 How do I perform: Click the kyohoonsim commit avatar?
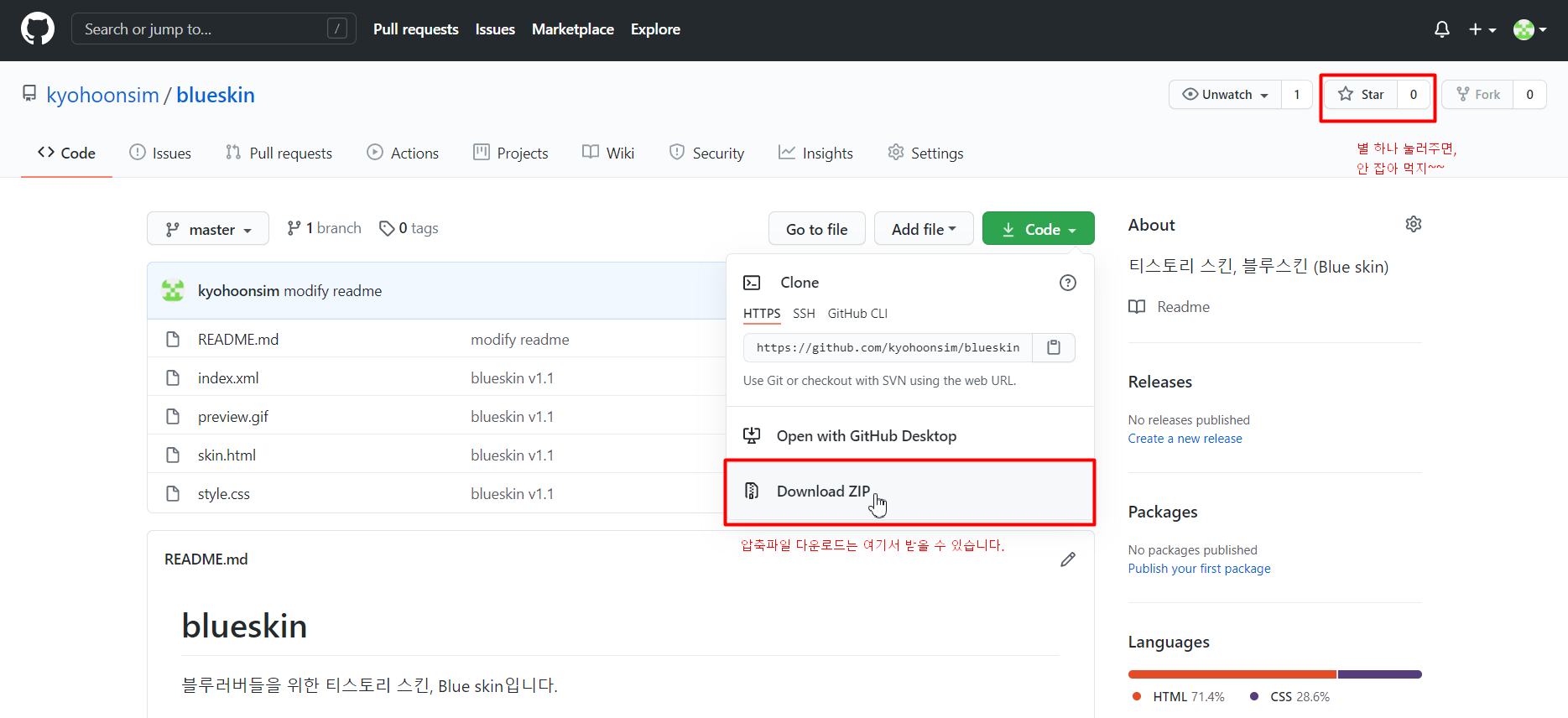pos(173,290)
